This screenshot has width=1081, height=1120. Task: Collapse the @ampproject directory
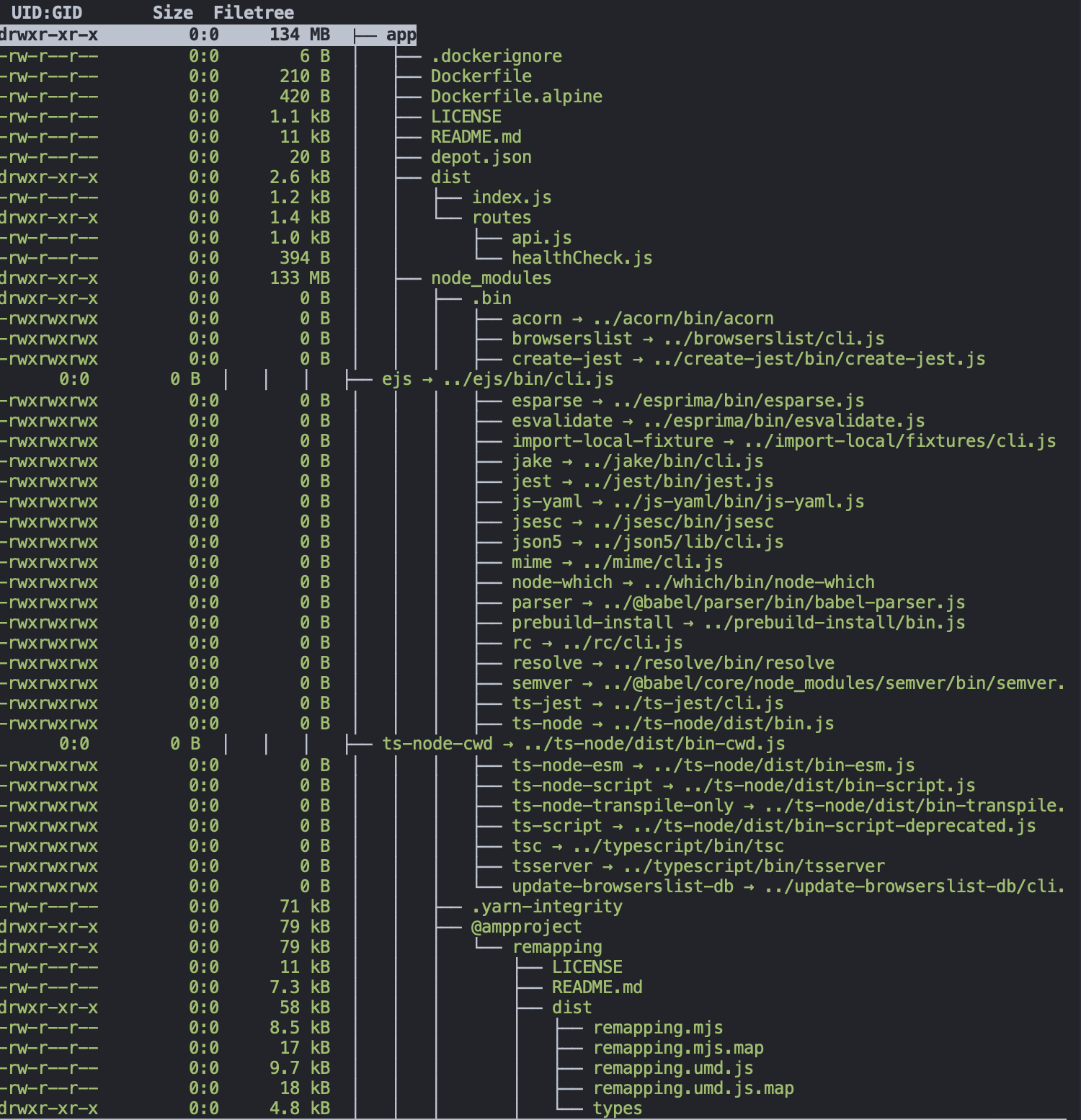pos(526,927)
